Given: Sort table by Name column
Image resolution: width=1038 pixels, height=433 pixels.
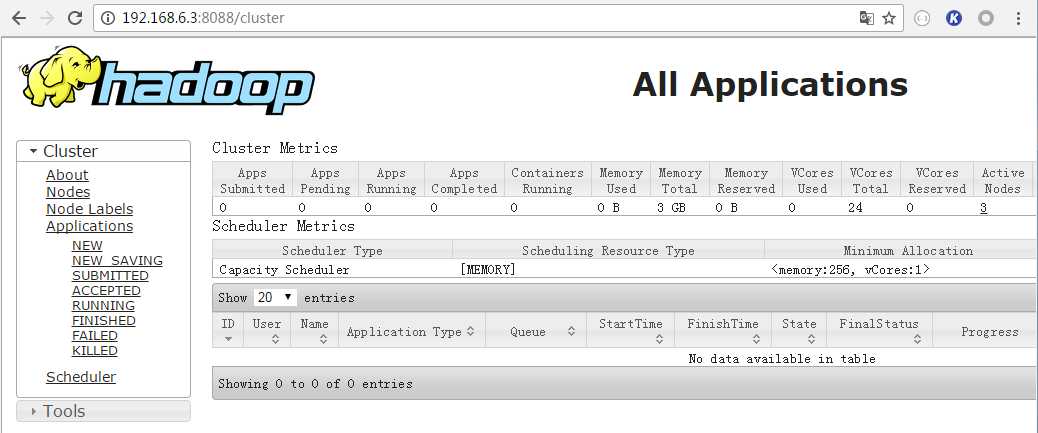Looking at the screenshot, I should pyautogui.click(x=314, y=330).
